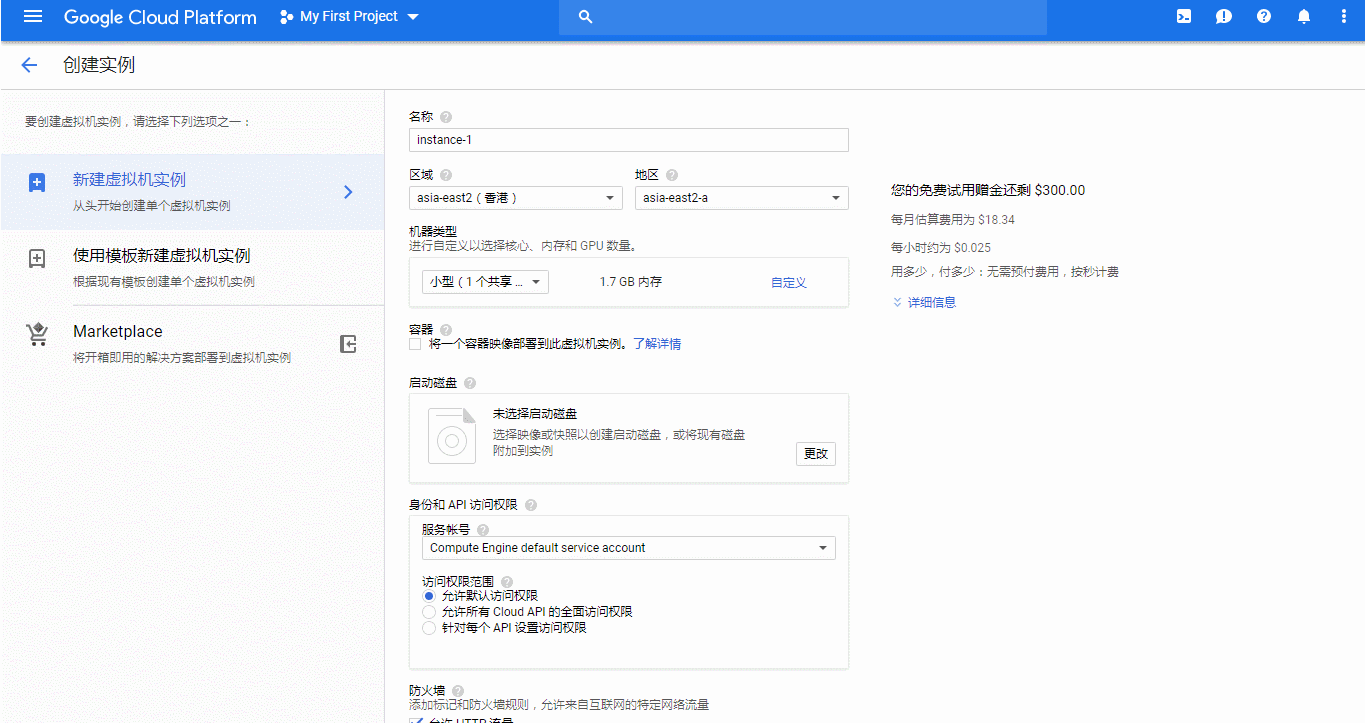Open the 了解详情 link
Screen dimensions: 1365x723
click(x=657, y=344)
